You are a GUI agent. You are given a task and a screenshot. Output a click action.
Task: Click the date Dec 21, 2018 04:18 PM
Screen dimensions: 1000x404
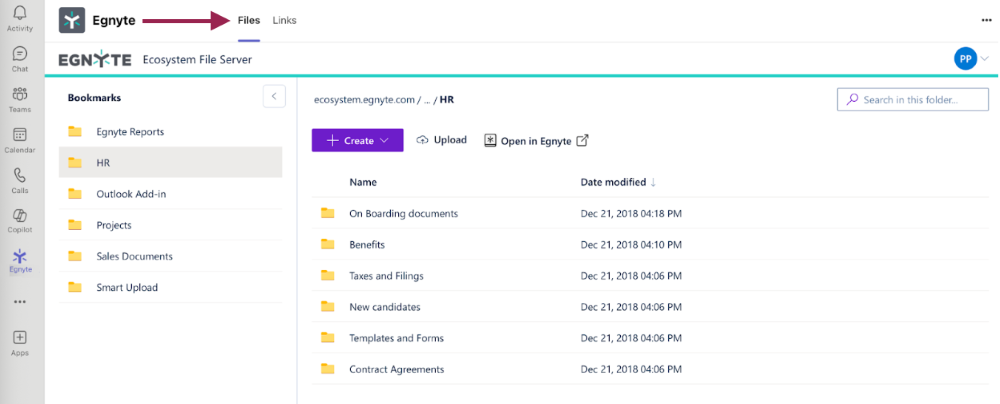[x=631, y=213]
